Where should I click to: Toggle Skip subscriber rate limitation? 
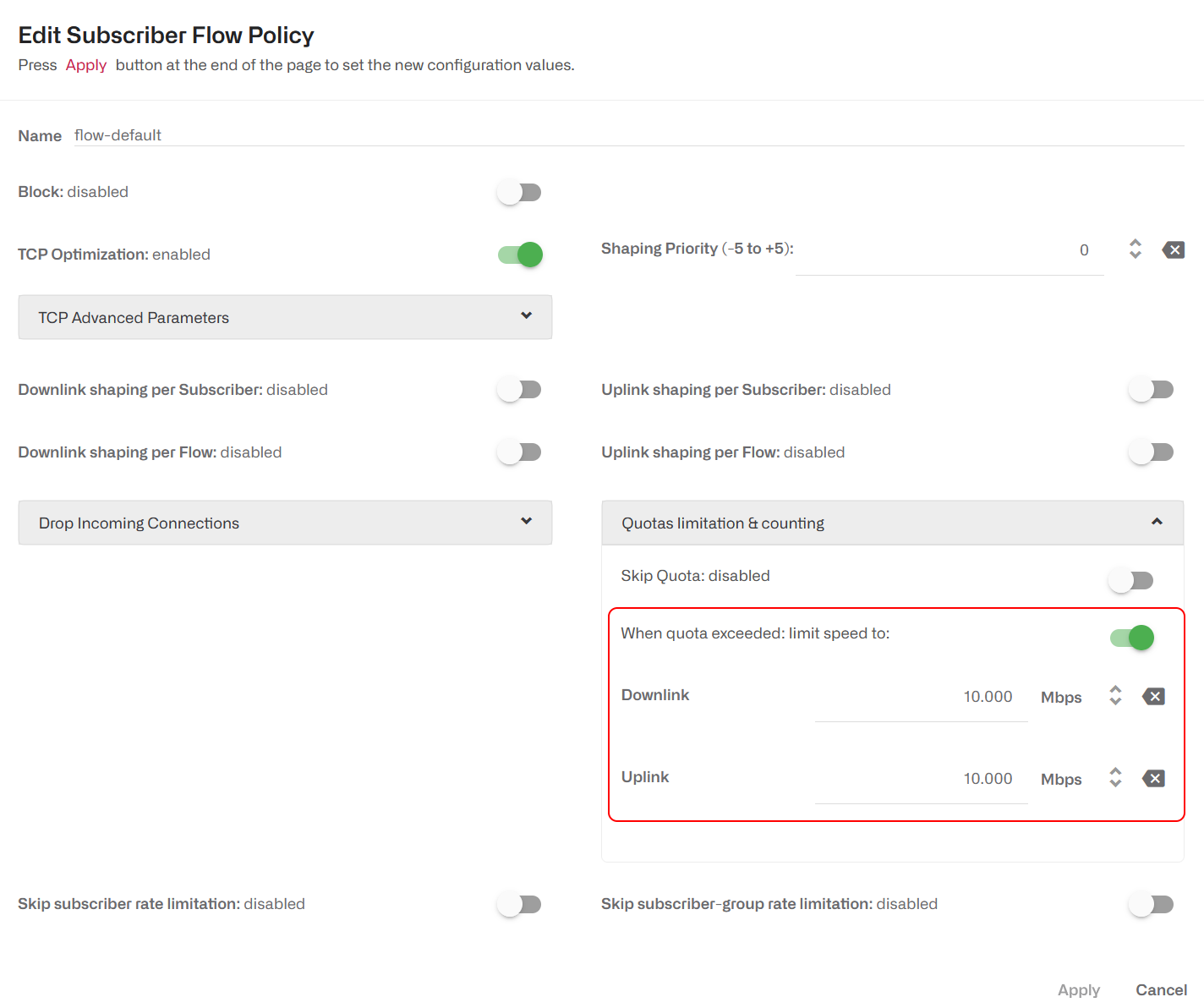pyautogui.click(x=519, y=905)
